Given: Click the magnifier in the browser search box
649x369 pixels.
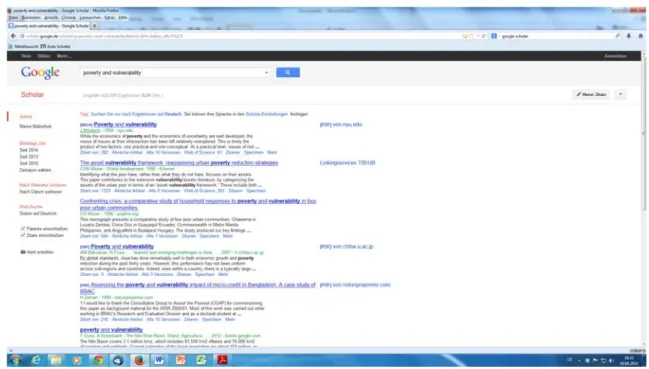Looking at the screenshot, I should 618,36.
